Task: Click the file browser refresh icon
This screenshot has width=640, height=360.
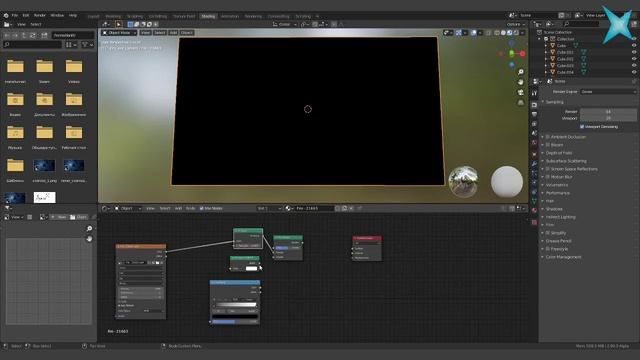Action: pyautogui.click(x=33, y=36)
